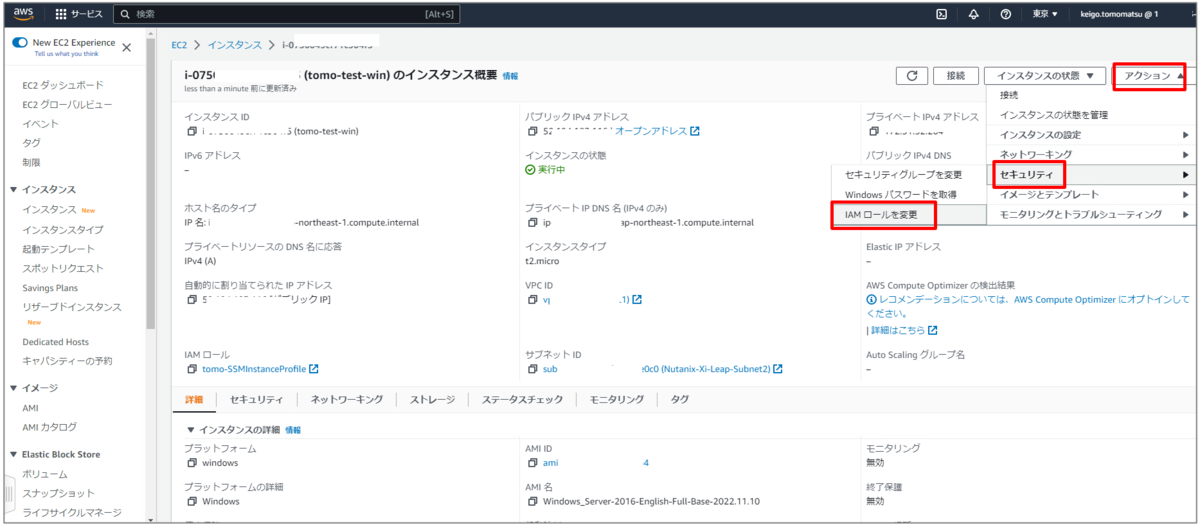Switch to the モニタリング tab

[x=616, y=400]
